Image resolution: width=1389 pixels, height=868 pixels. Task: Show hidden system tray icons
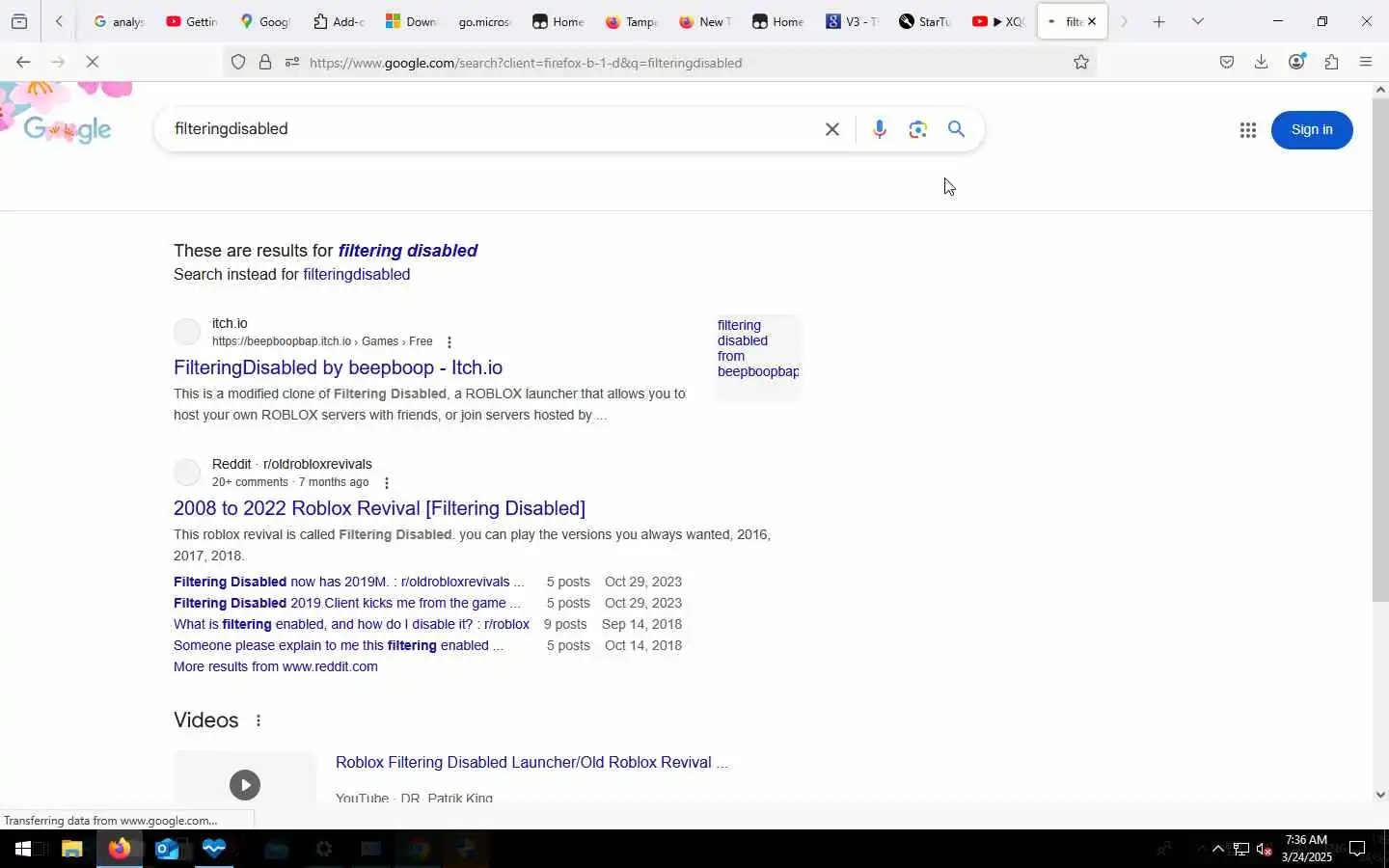point(1217,850)
